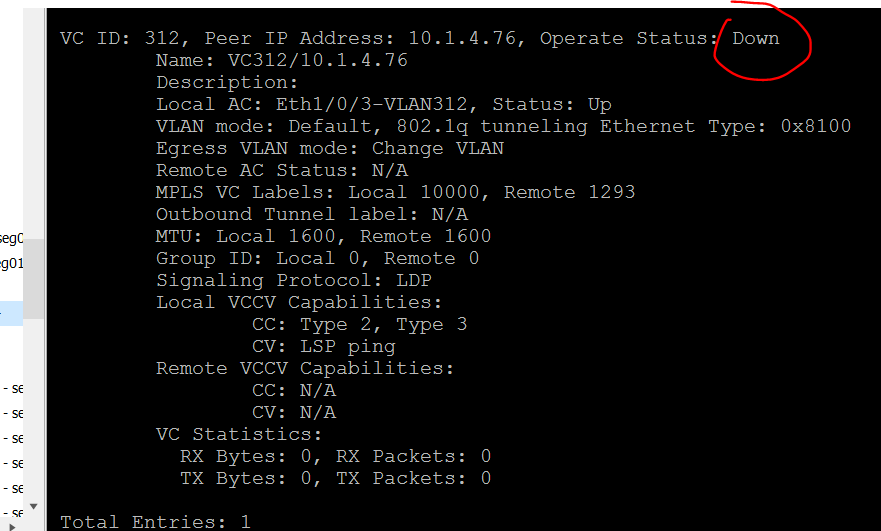The height and width of the screenshot is (531, 881).
Task: Click the peer IP address 10.1.4.76
Action: pyautogui.click(x=462, y=38)
